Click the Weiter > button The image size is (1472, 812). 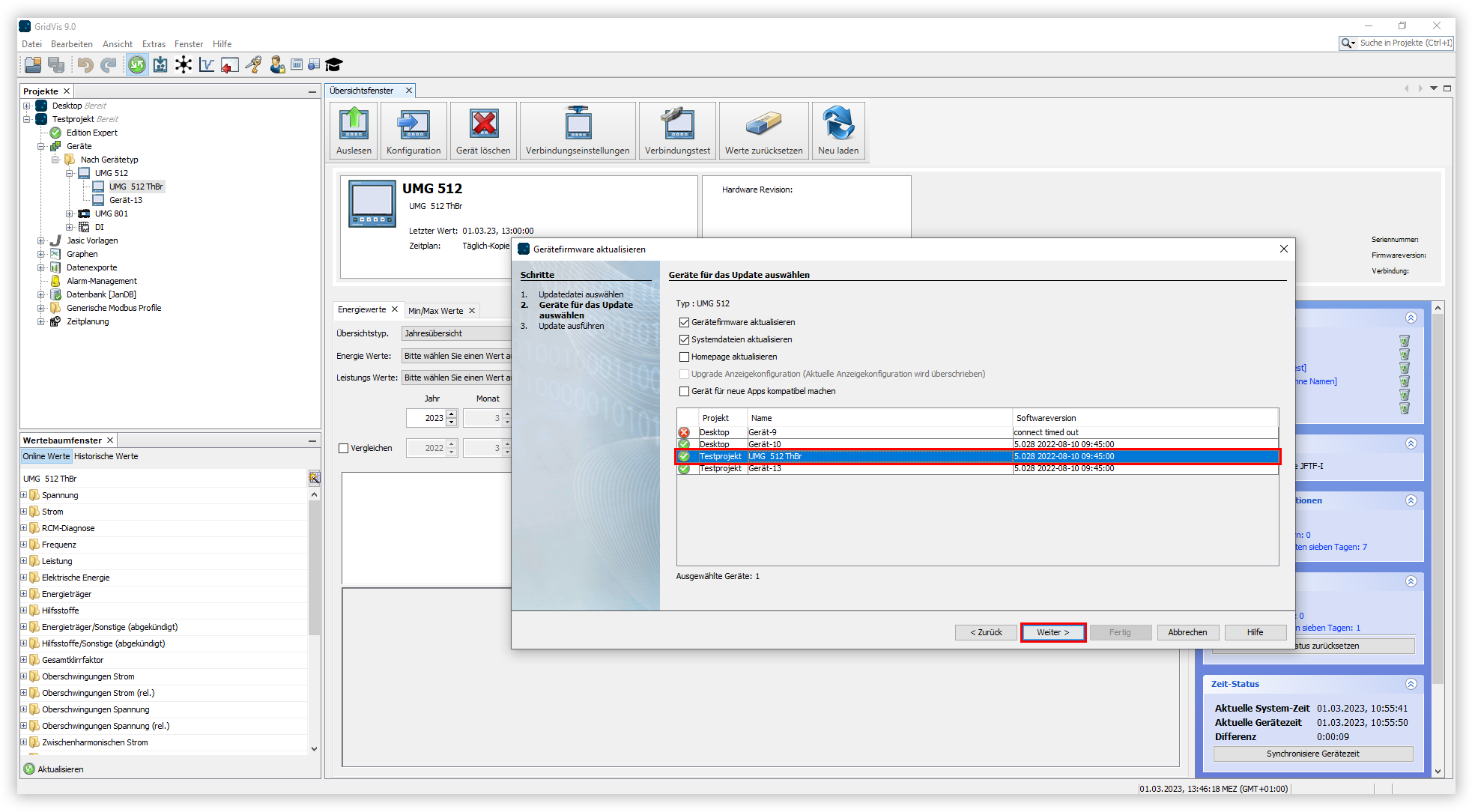1052,632
